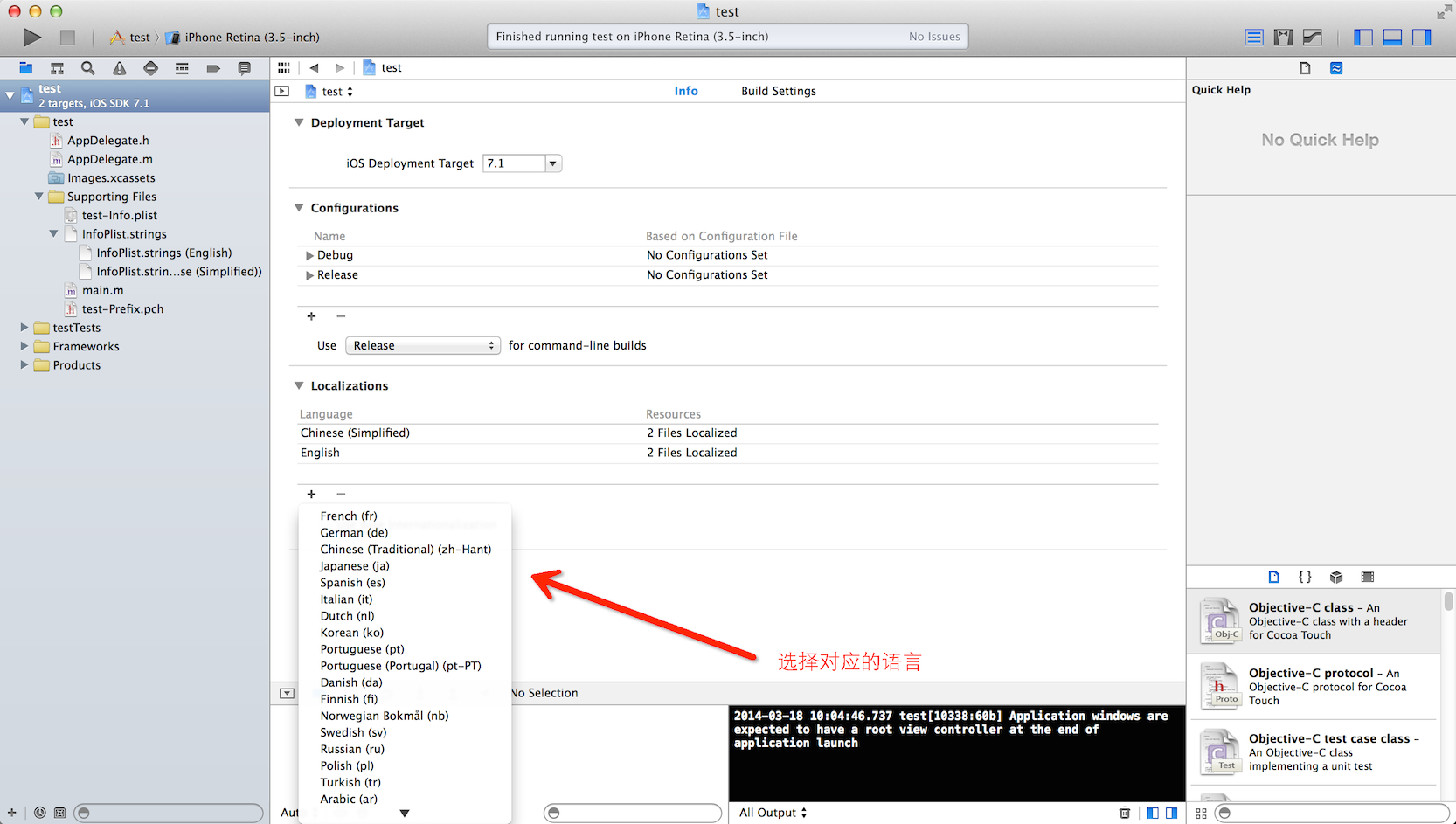1456x824 pixels.
Task: Filter recently edited files clock icon
Action: [x=40, y=813]
